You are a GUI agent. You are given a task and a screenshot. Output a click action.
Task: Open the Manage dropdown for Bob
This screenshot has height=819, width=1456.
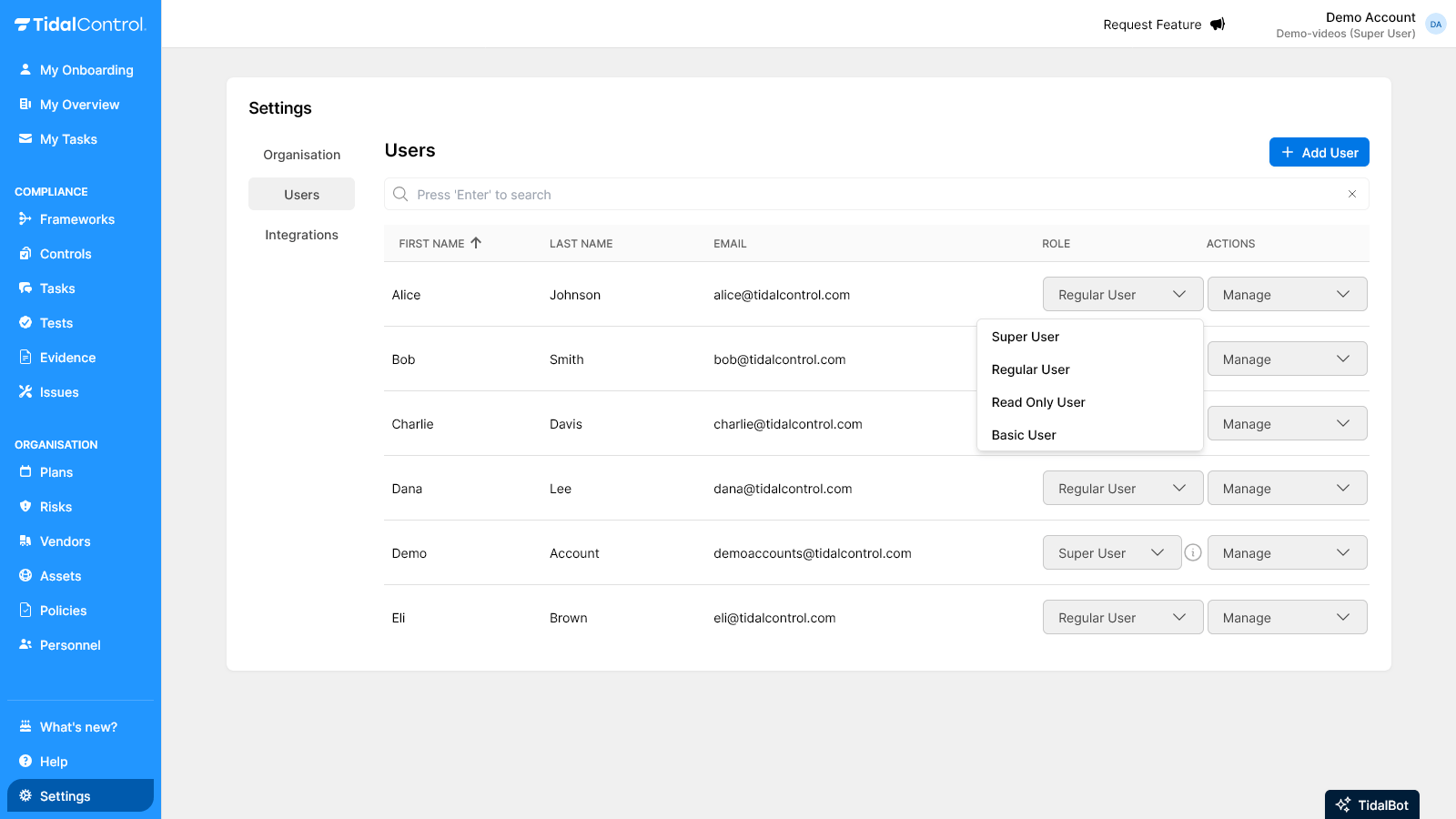click(1287, 359)
